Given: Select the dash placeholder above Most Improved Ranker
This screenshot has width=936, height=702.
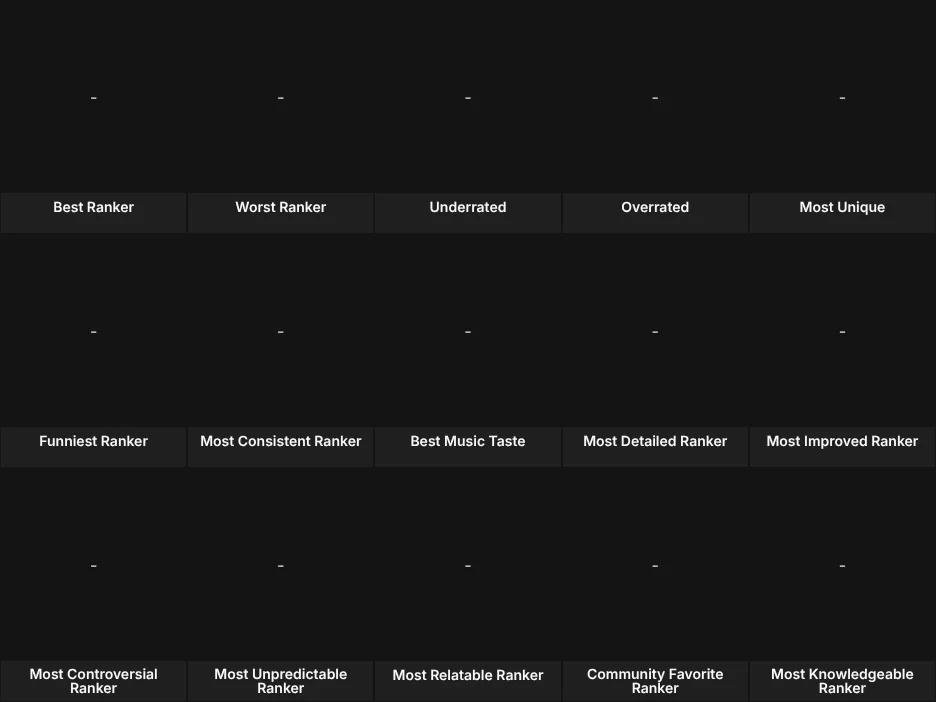Looking at the screenshot, I should tap(842, 332).
